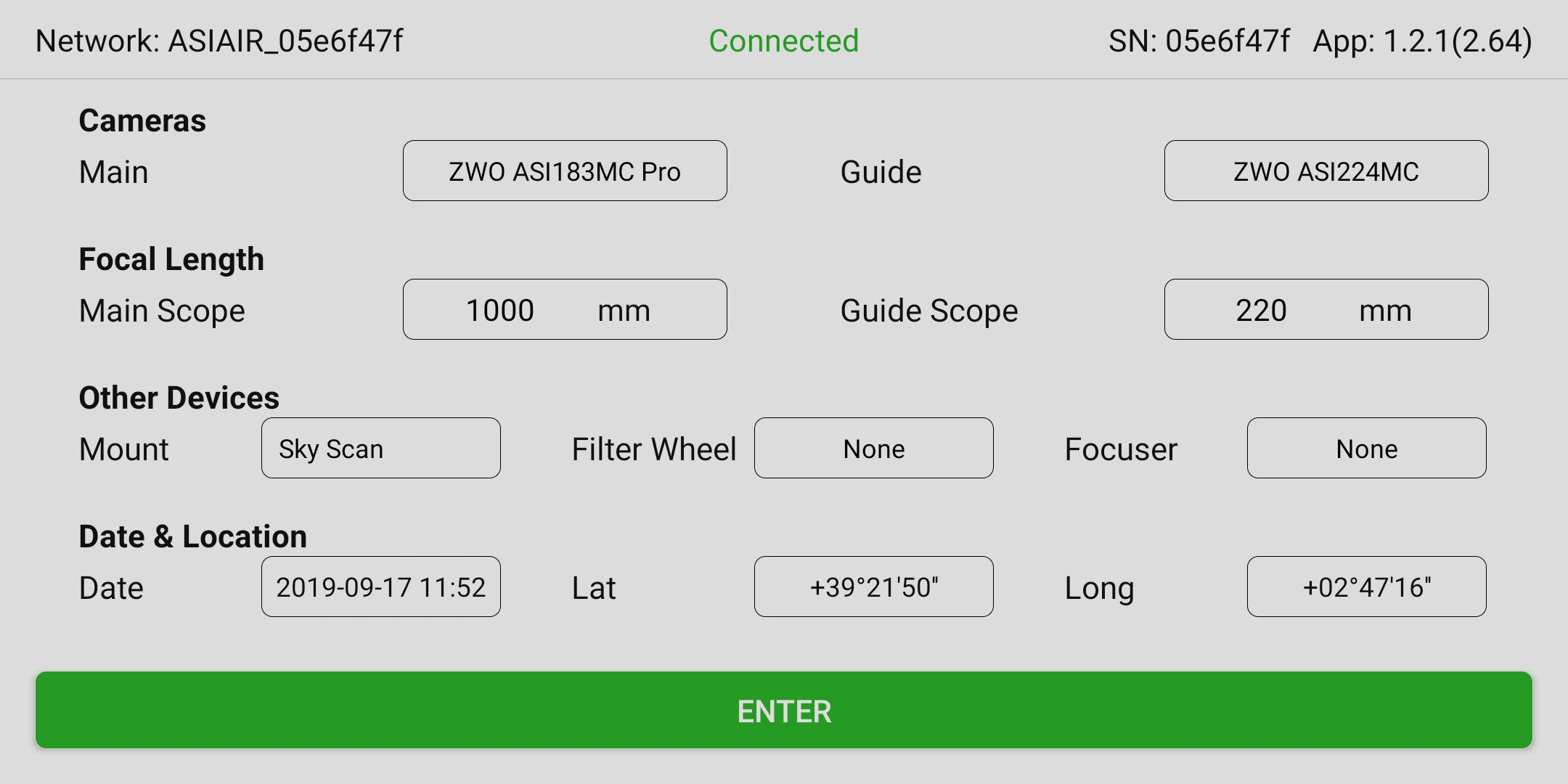This screenshot has height=784, width=1568.
Task: Click the Guide Scope focal length field
Action: [x=1326, y=310]
